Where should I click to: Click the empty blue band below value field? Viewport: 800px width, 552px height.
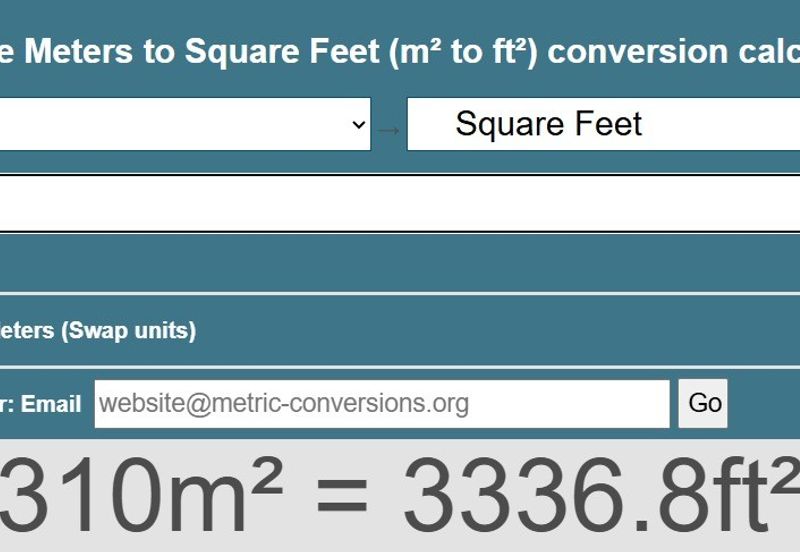click(x=400, y=264)
